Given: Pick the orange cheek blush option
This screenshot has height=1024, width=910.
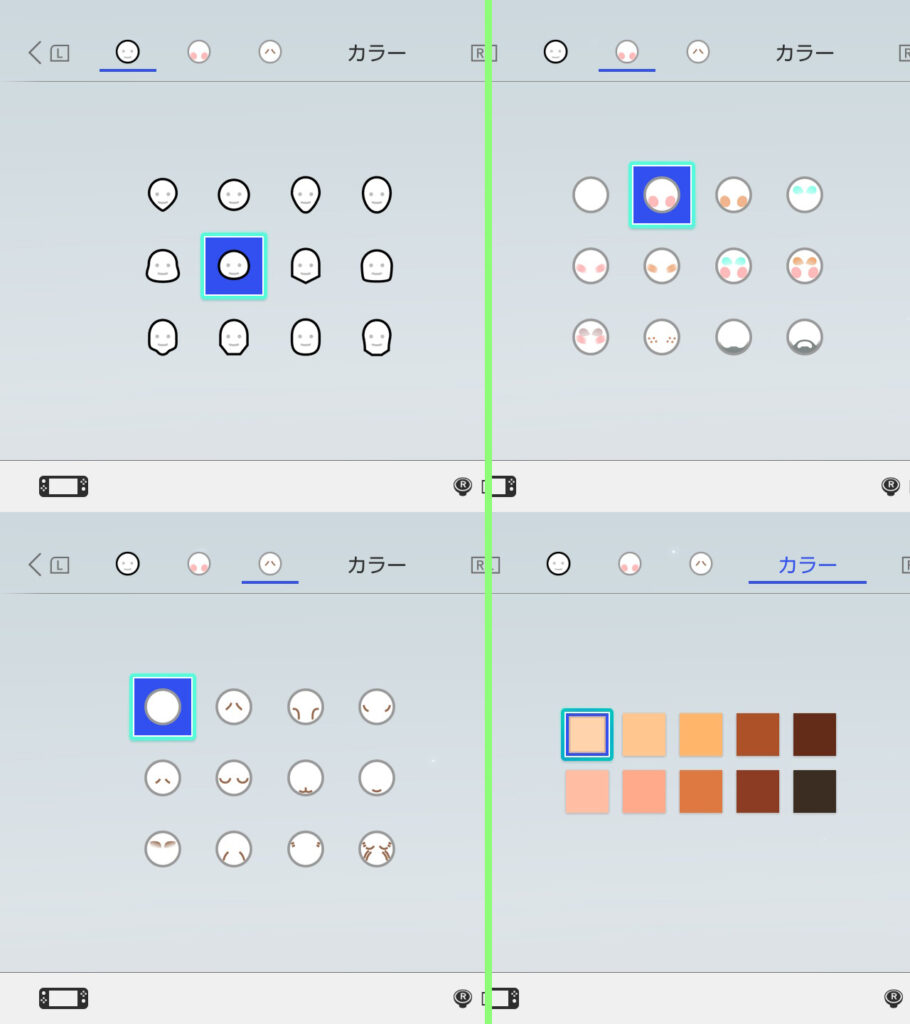Looking at the screenshot, I should click(x=733, y=195).
